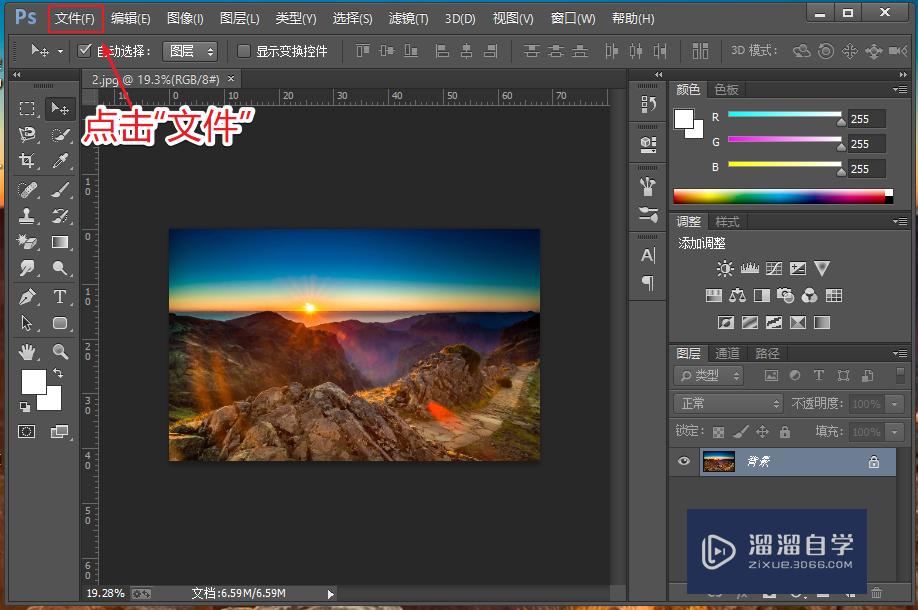Image resolution: width=918 pixels, height=610 pixels.
Task: Click the delete layer trash icon
Action: pyautogui.click(x=876, y=593)
